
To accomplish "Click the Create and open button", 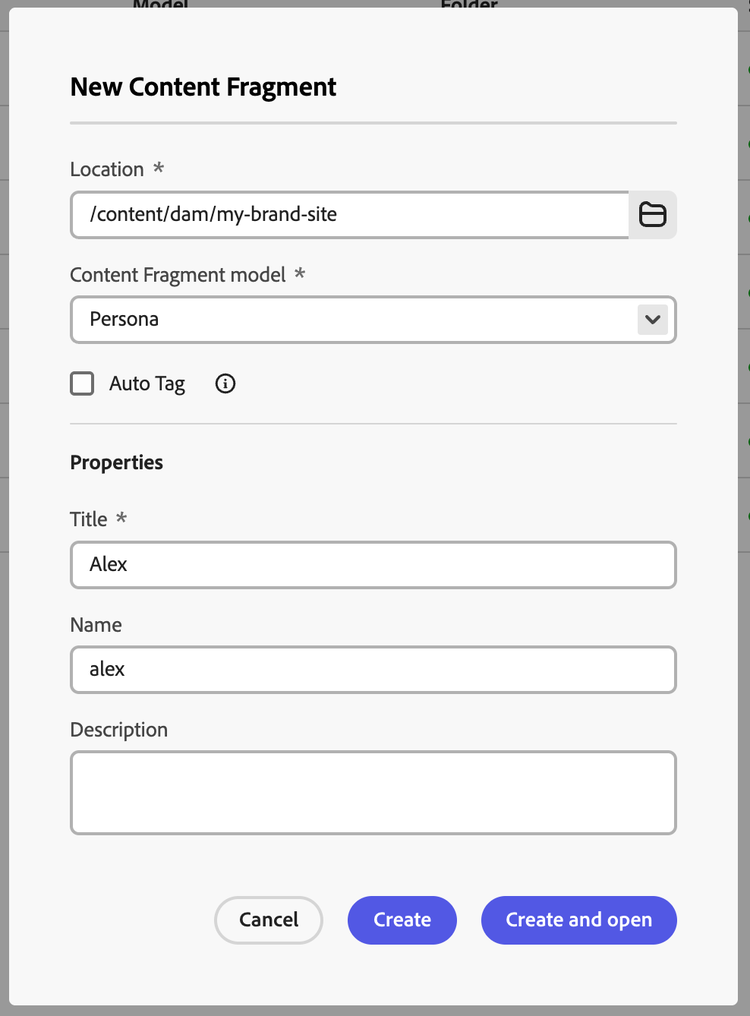I will (x=578, y=920).
